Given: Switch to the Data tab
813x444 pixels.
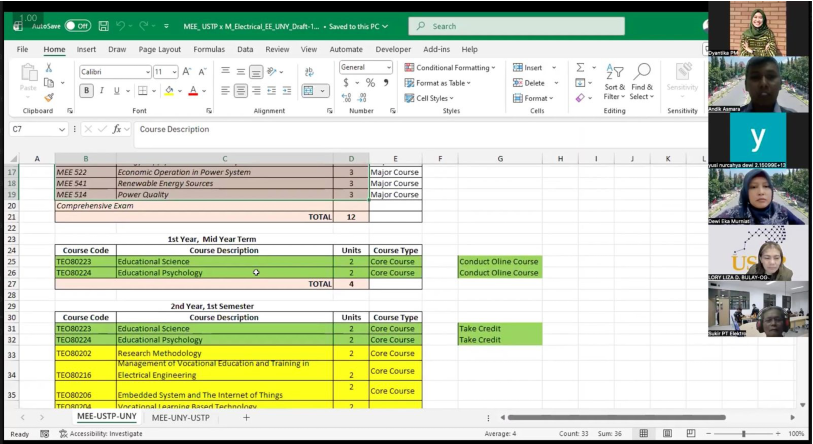Looking at the screenshot, I should 245,49.
